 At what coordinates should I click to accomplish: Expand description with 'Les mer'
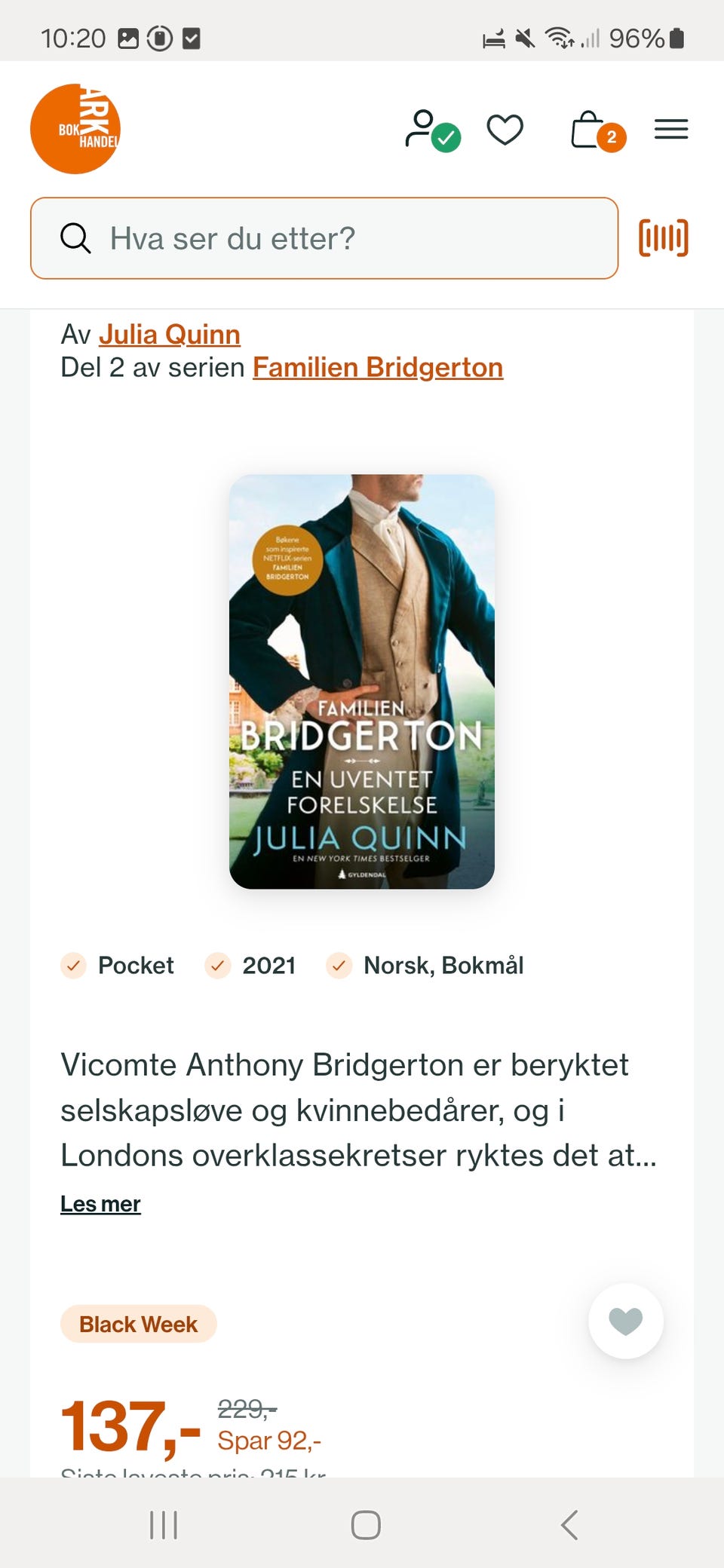pos(100,1204)
